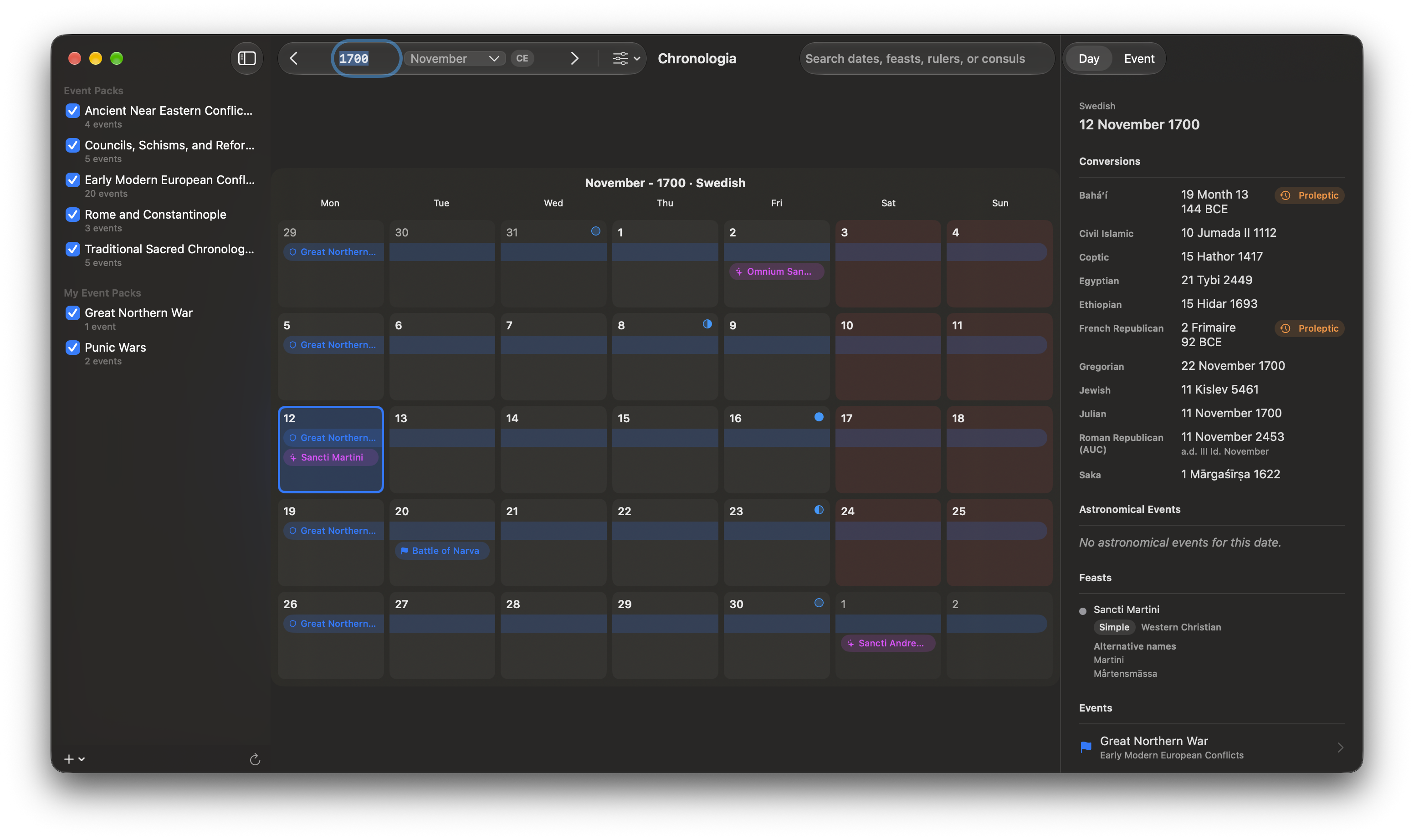Click the blue flag icon for Great Northern War
The height and width of the screenshot is (840, 1414).
click(x=1086, y=747)
